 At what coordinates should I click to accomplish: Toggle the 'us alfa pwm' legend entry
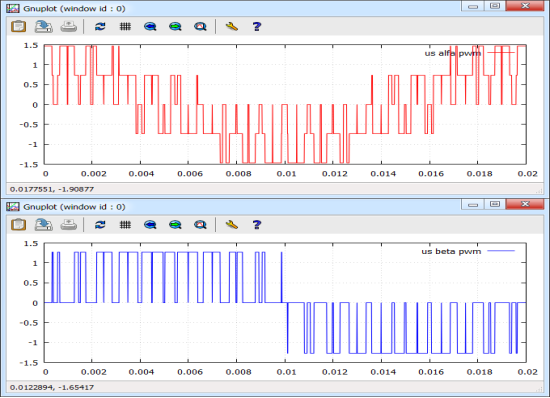pos(453,53)
